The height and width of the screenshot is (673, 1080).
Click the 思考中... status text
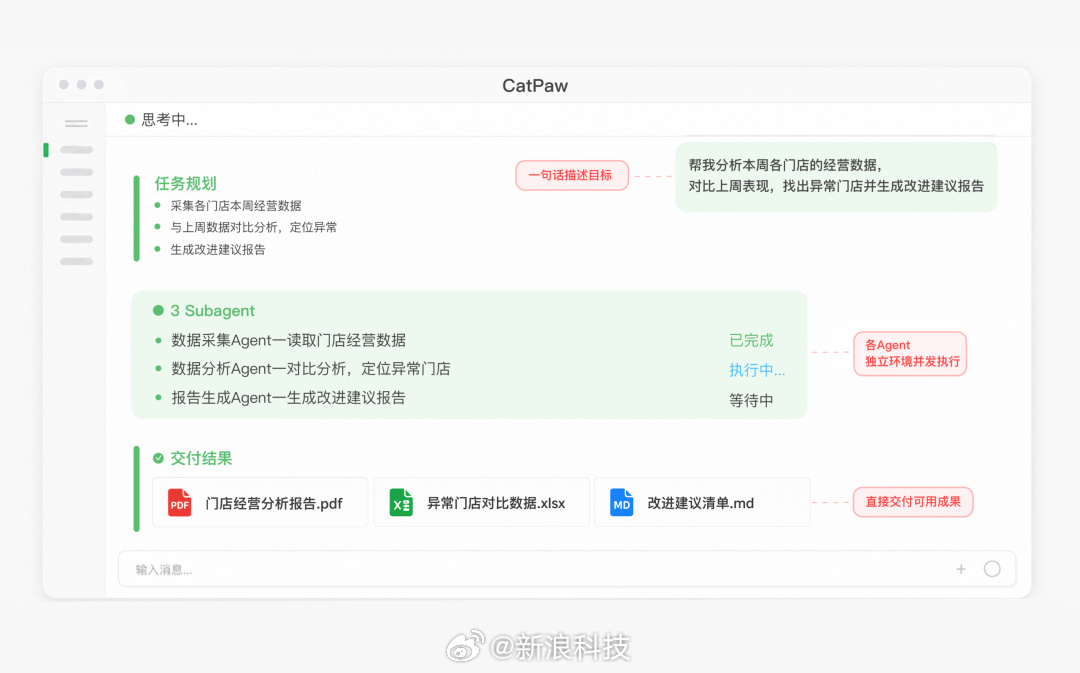169,120
